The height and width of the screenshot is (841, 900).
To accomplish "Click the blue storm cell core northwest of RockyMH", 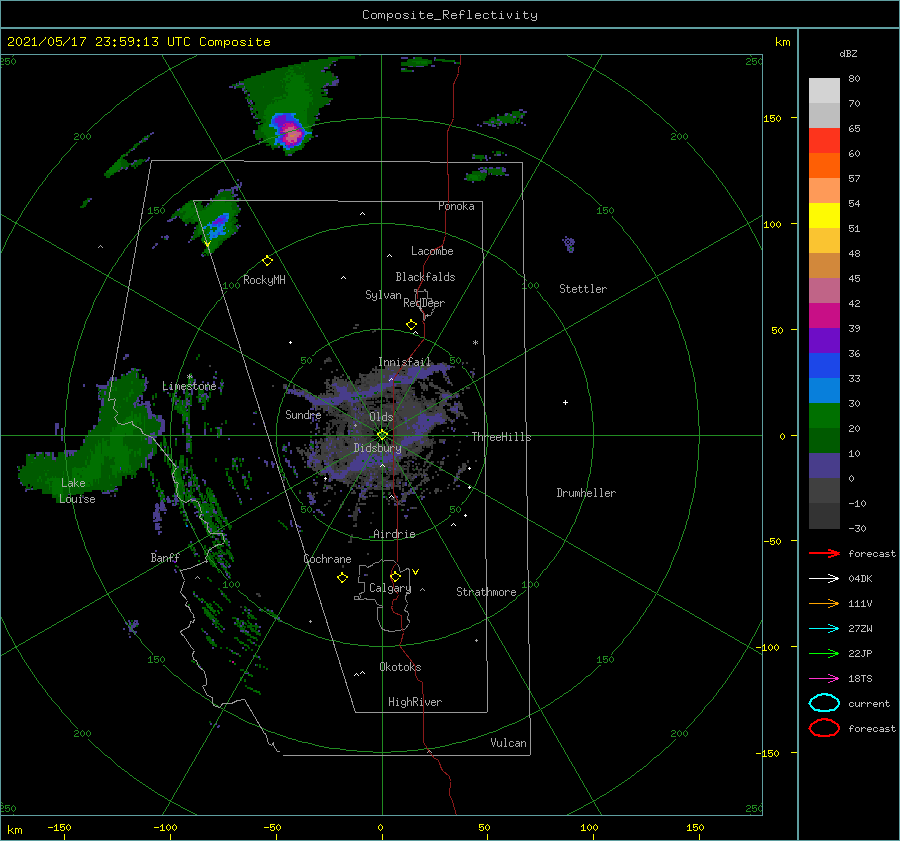I will click(219, 224).
